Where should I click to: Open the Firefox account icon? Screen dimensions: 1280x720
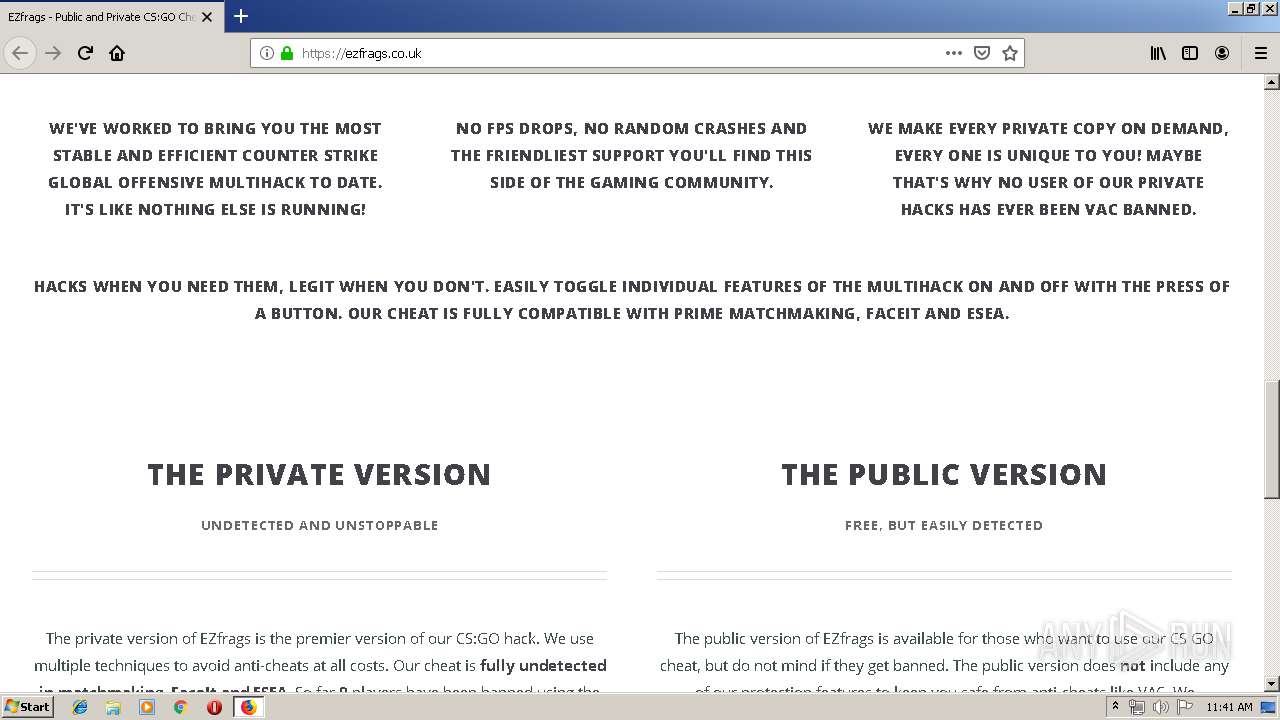click(1222, 53)
